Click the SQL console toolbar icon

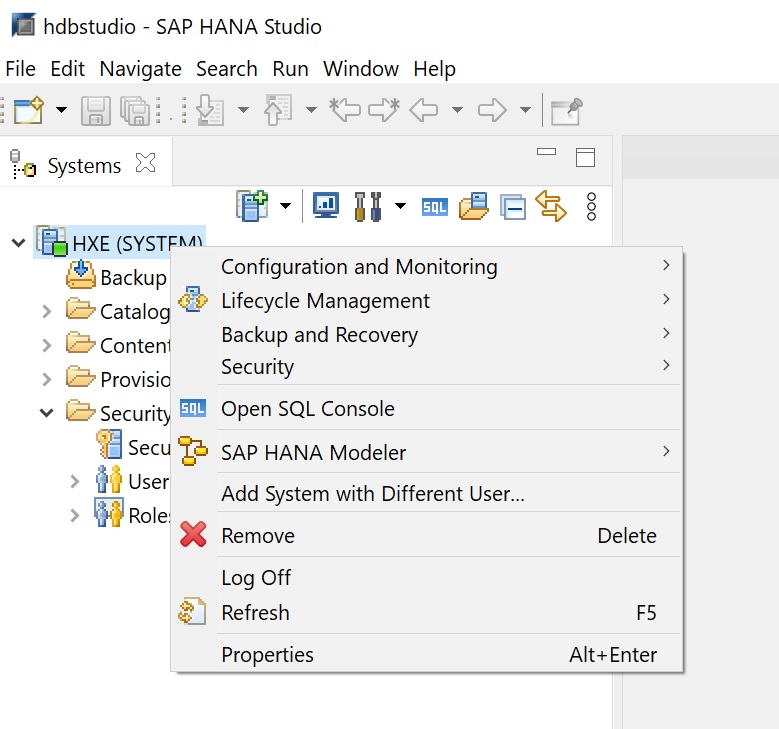pos(435,207)
